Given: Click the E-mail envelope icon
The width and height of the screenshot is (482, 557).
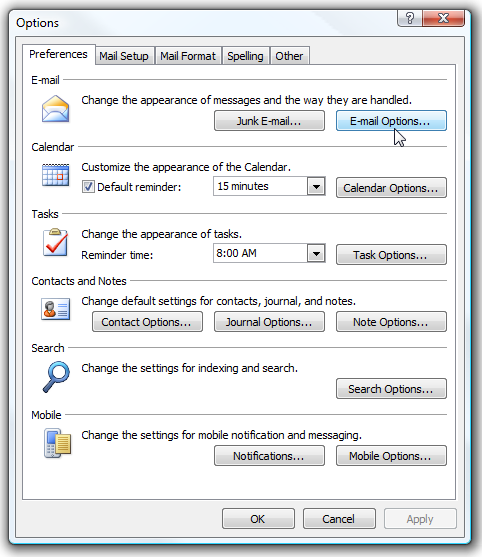Looking at the screenshot, I should click(x=55, y=109).
